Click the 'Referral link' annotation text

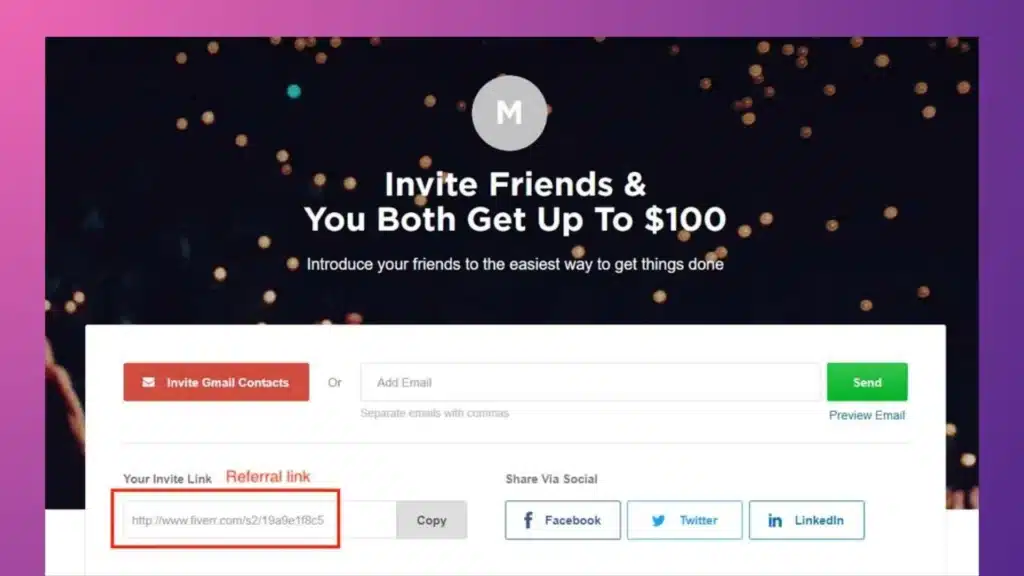[x=268, y=476]
